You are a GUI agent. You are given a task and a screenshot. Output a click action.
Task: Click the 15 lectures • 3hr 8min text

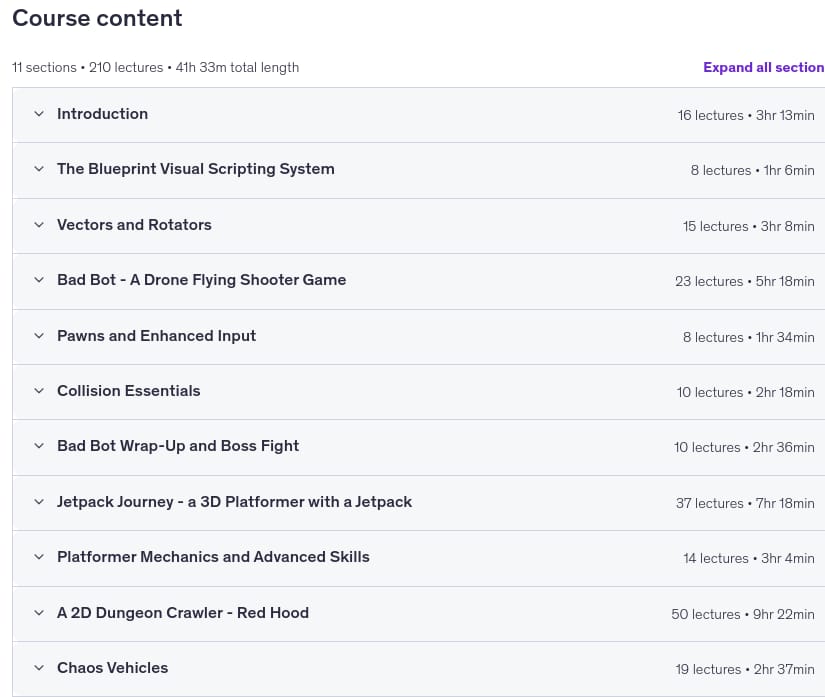tap(749, 226)
